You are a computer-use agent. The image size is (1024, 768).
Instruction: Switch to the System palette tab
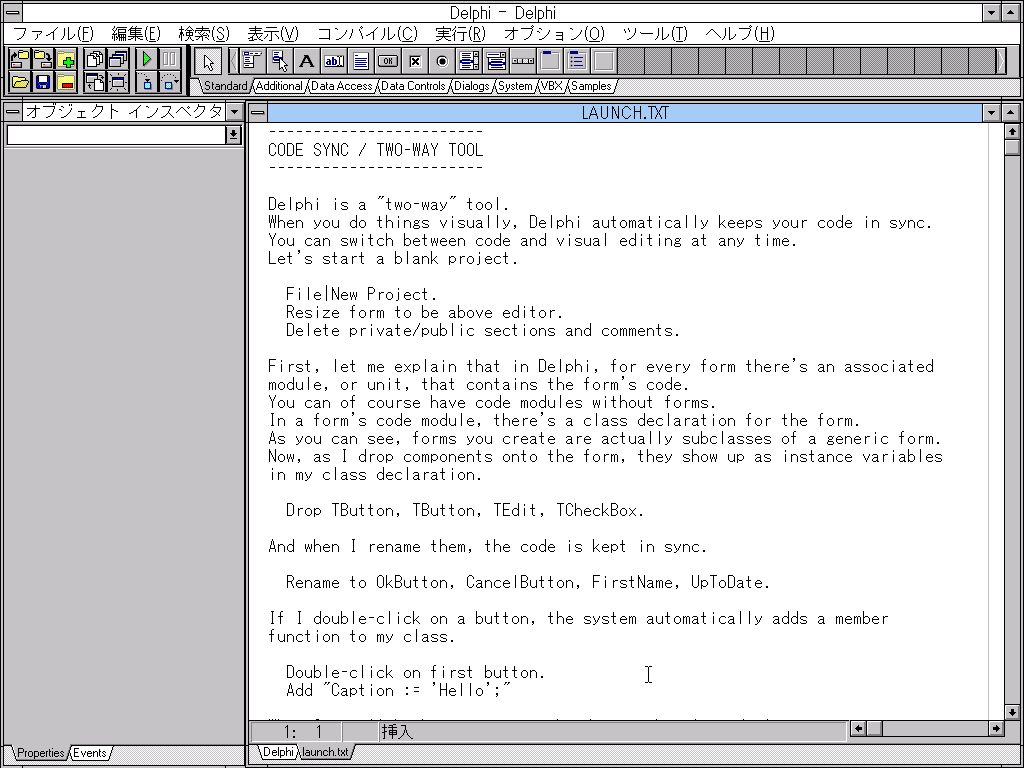point(515,86)
